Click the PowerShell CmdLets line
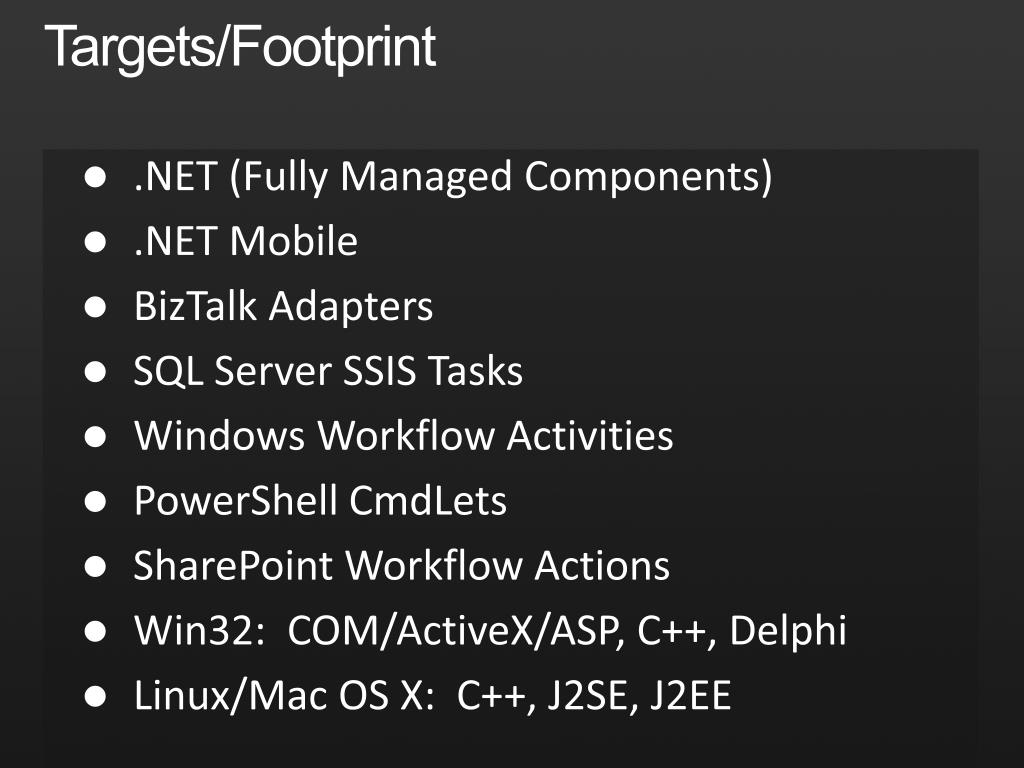 pos(321,501)
